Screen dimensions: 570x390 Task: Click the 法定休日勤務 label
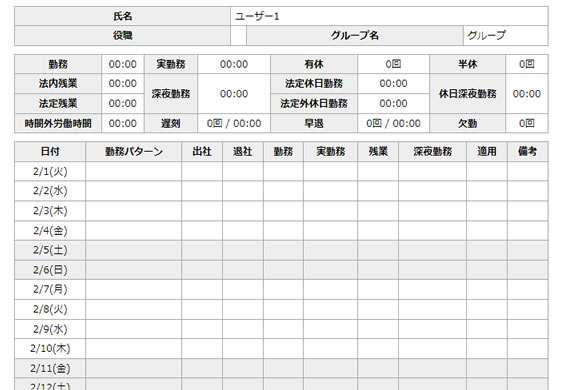pyautogui.click(x=314, y=84)
